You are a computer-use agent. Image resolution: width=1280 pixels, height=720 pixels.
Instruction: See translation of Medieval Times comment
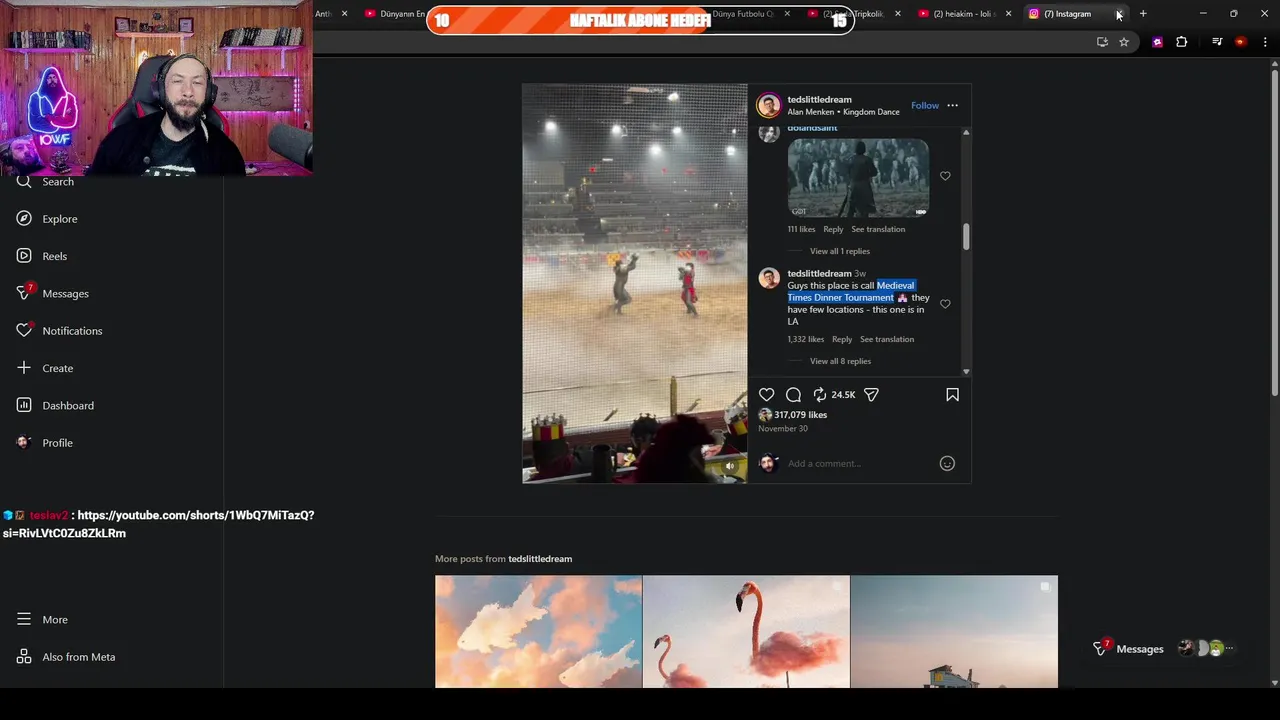(x=887, y=339)
